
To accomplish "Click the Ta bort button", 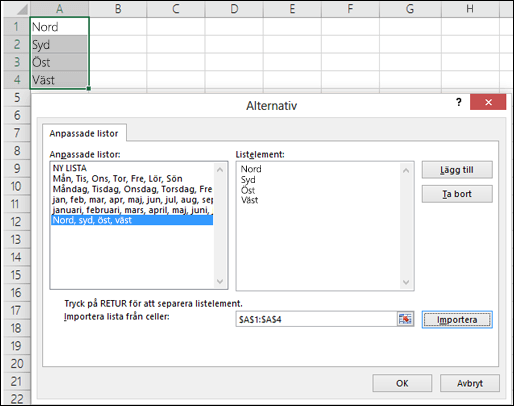I will pyautogui.click(x=457, y=194).
